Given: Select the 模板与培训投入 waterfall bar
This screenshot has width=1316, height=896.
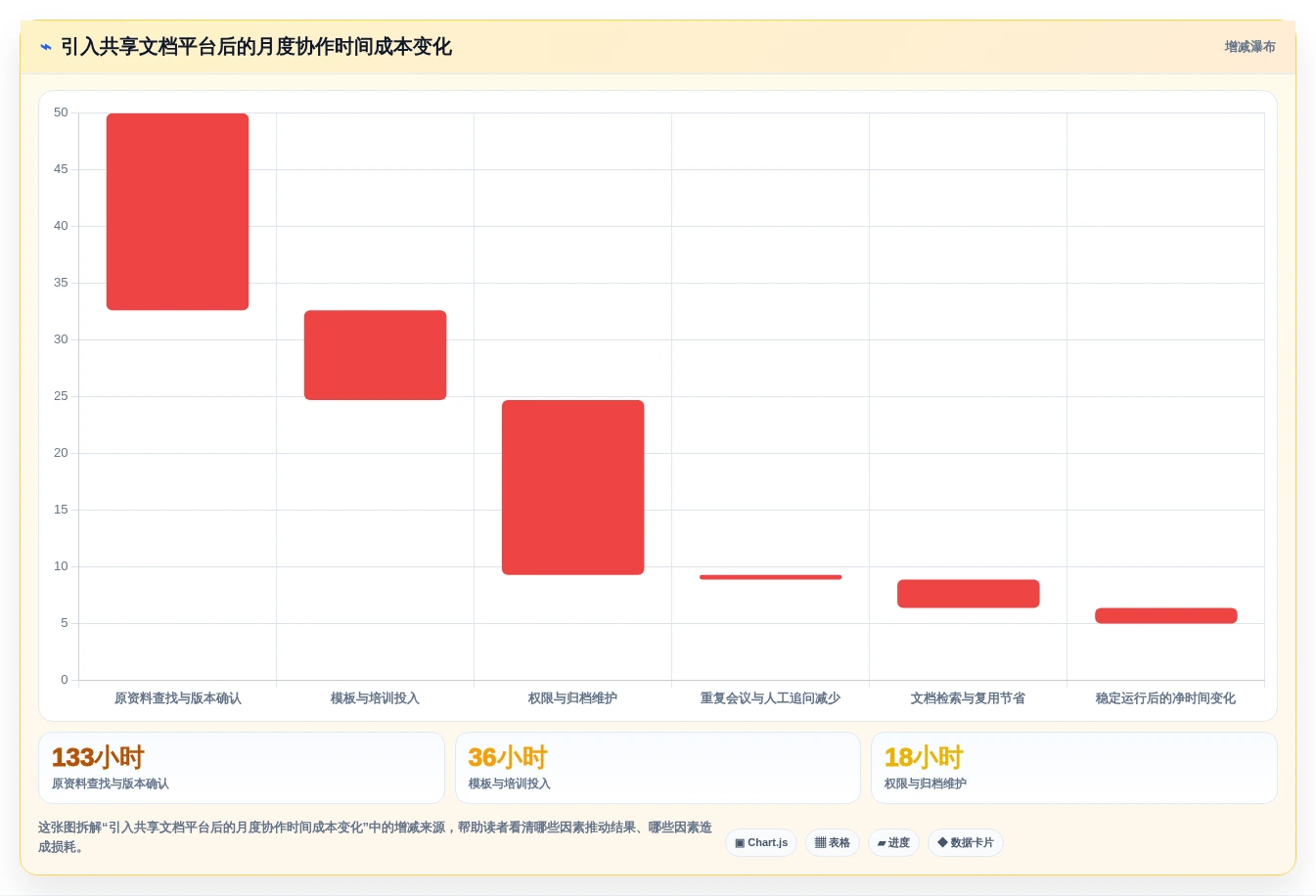Looking at the screenshot, I should tap(375, 355).
